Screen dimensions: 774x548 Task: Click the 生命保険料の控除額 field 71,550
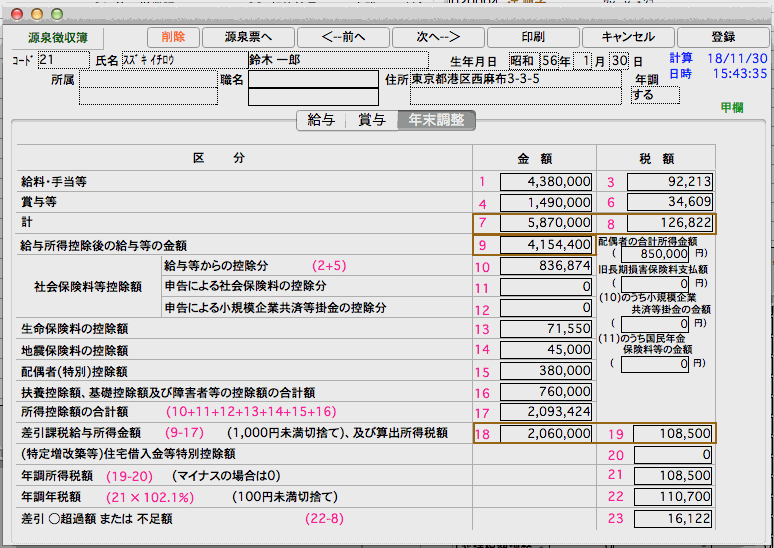(546, 329)
